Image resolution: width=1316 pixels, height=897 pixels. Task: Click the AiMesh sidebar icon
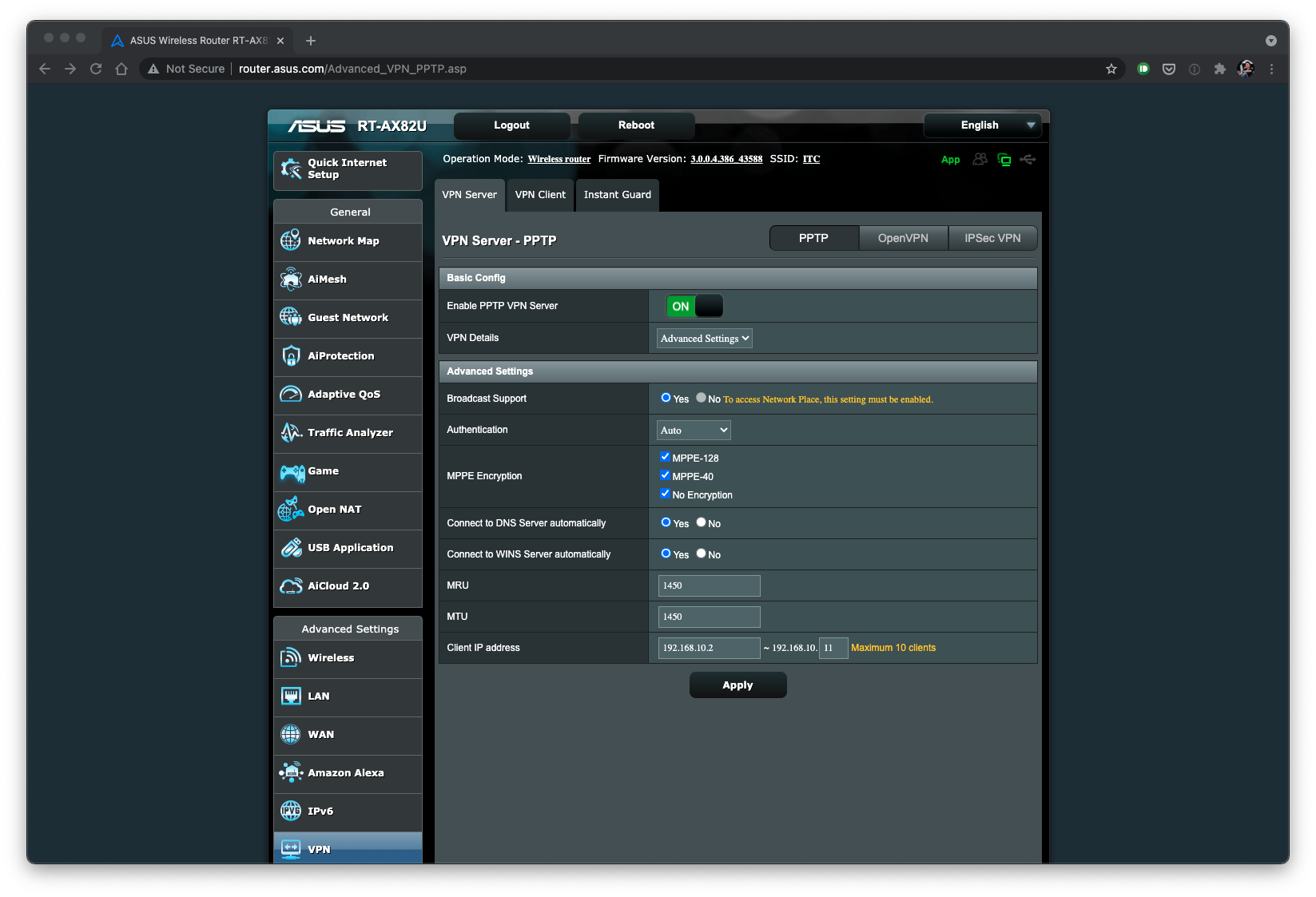coord(291,279)
